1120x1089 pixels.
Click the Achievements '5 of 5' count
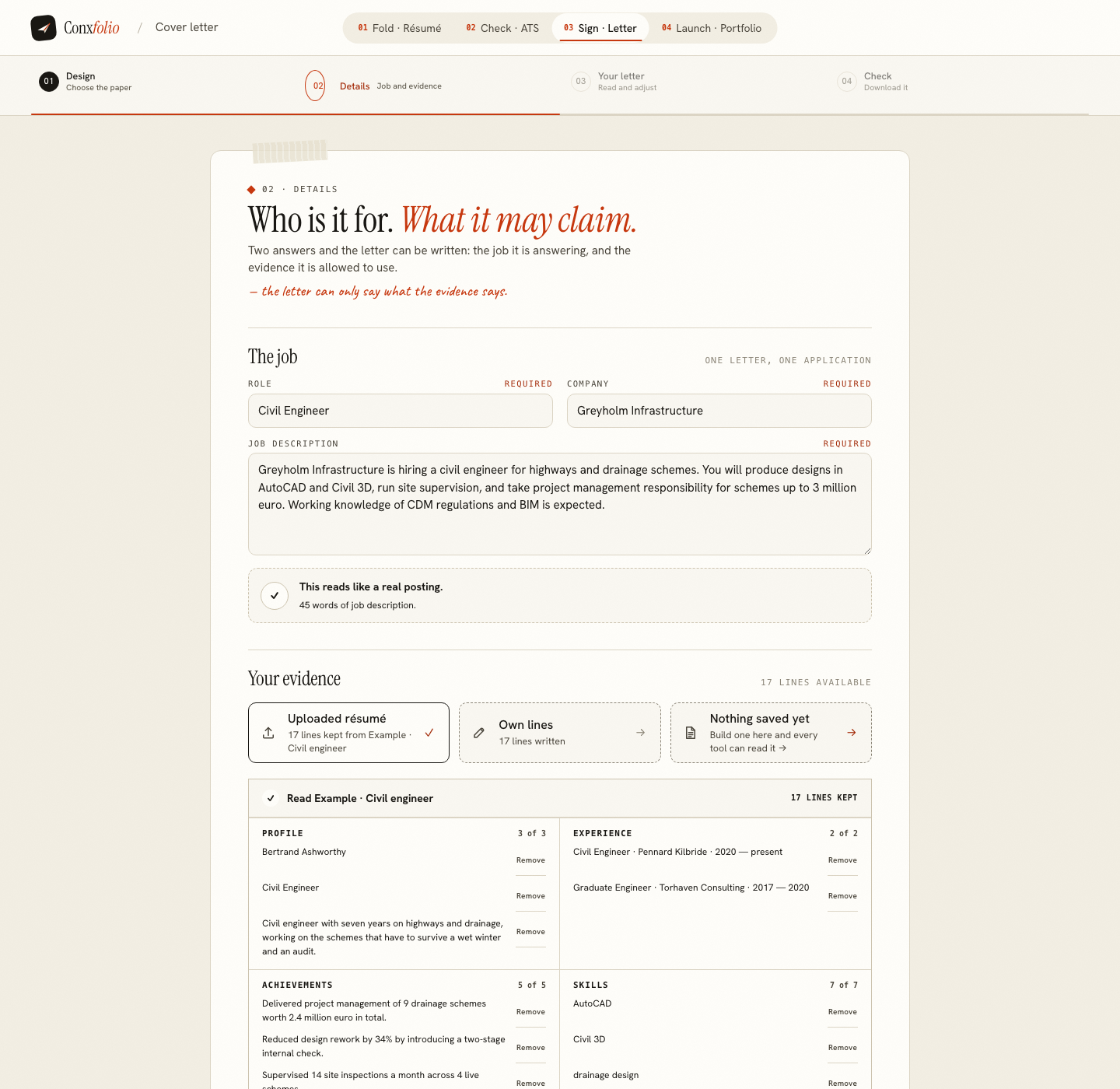532,985
